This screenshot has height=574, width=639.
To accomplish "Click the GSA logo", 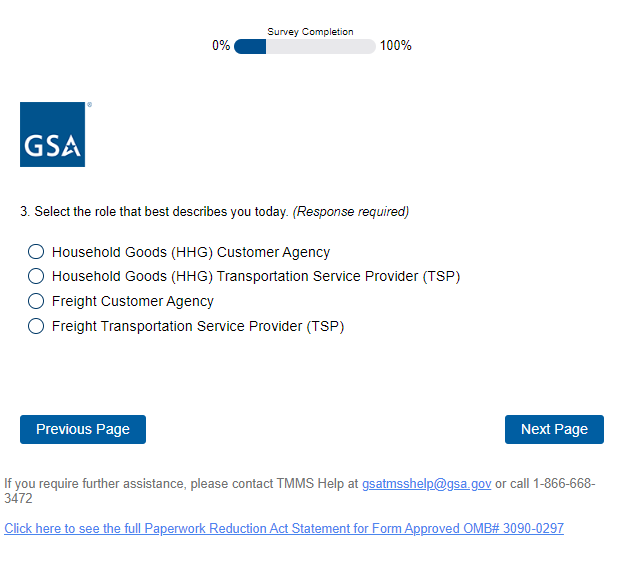I will 52,134.
